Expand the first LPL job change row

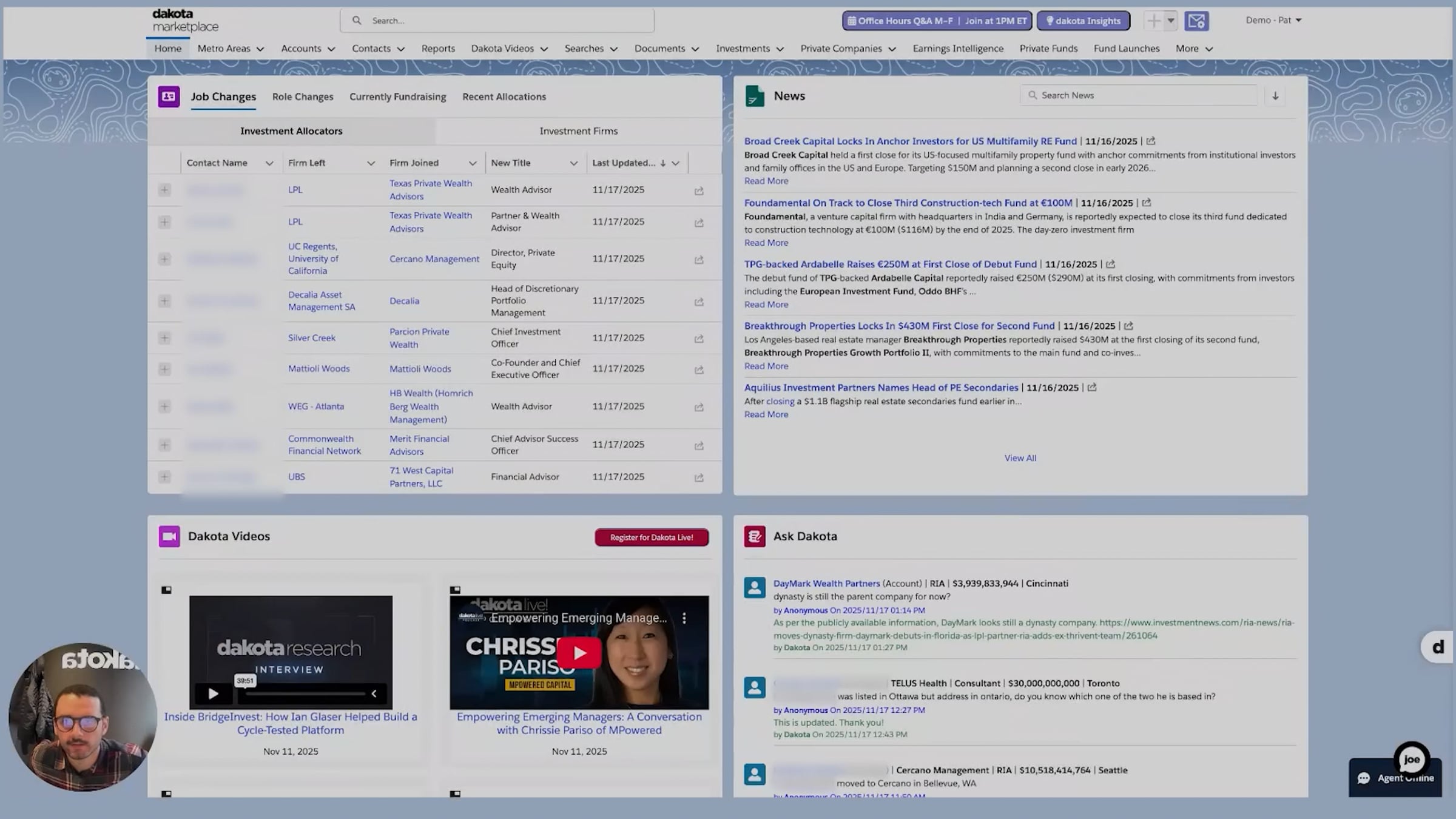(x=164, y=190)
